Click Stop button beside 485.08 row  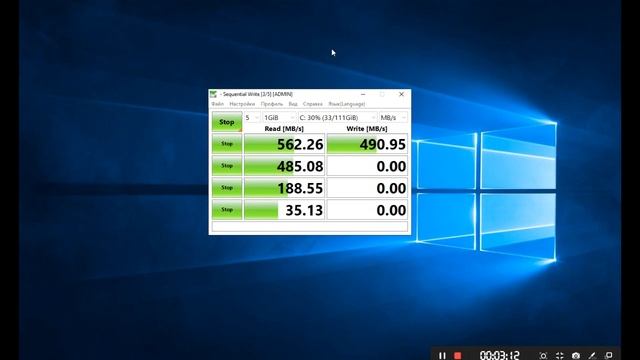(227, 166)
